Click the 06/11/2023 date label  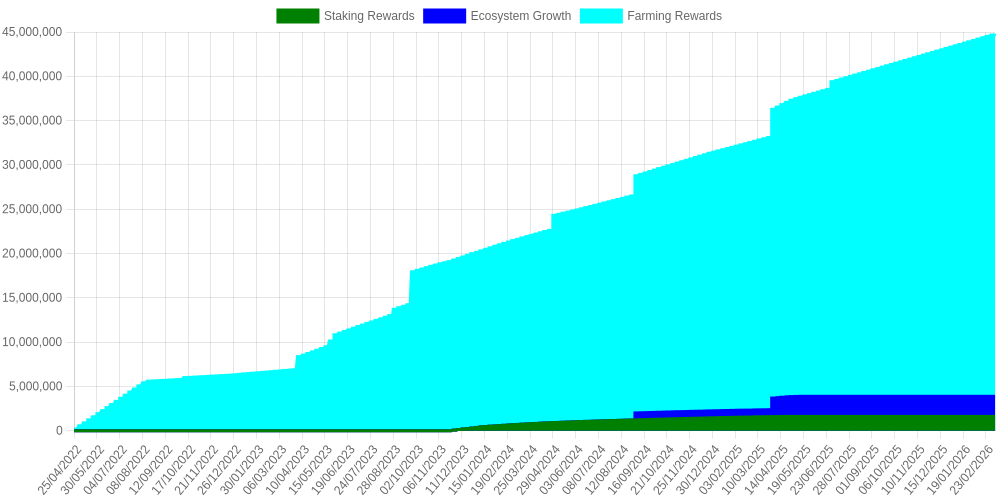pos(423,471)
